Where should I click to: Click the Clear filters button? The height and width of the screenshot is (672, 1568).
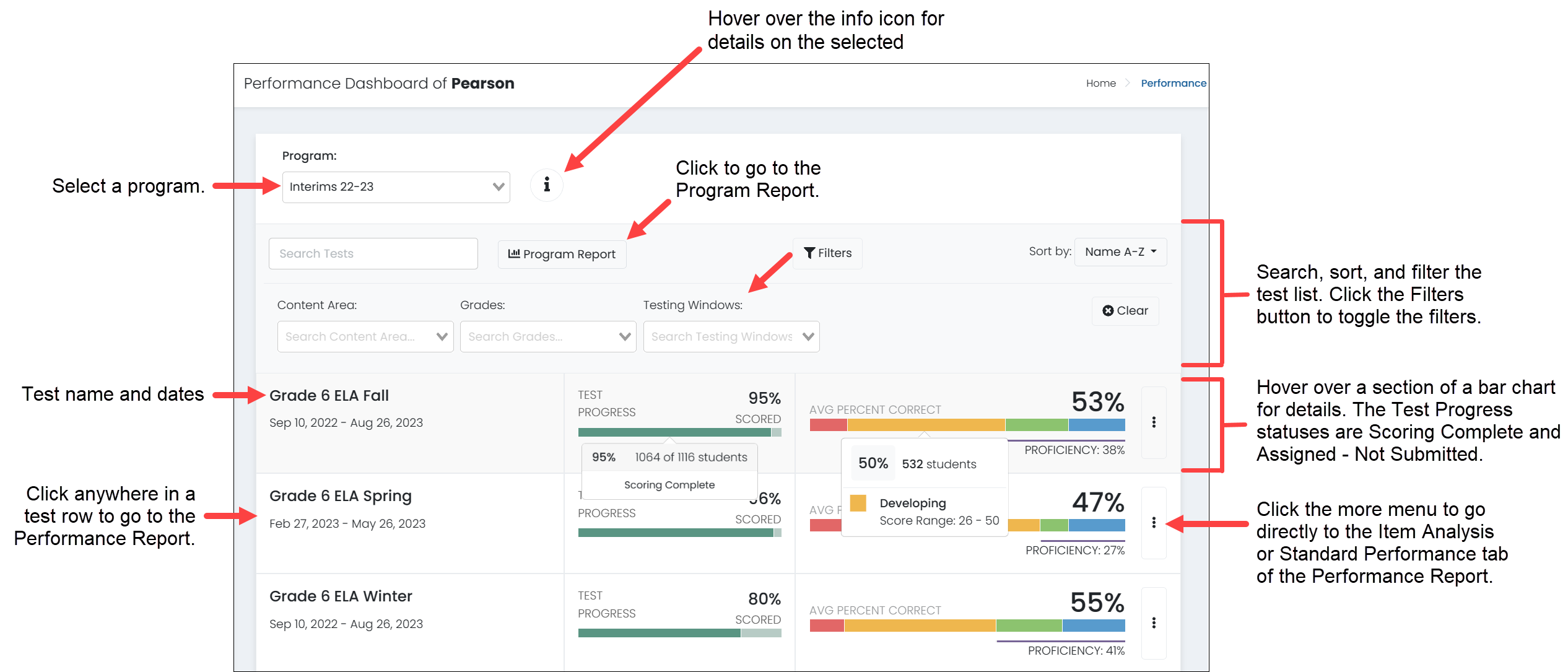click(1125, 311)
